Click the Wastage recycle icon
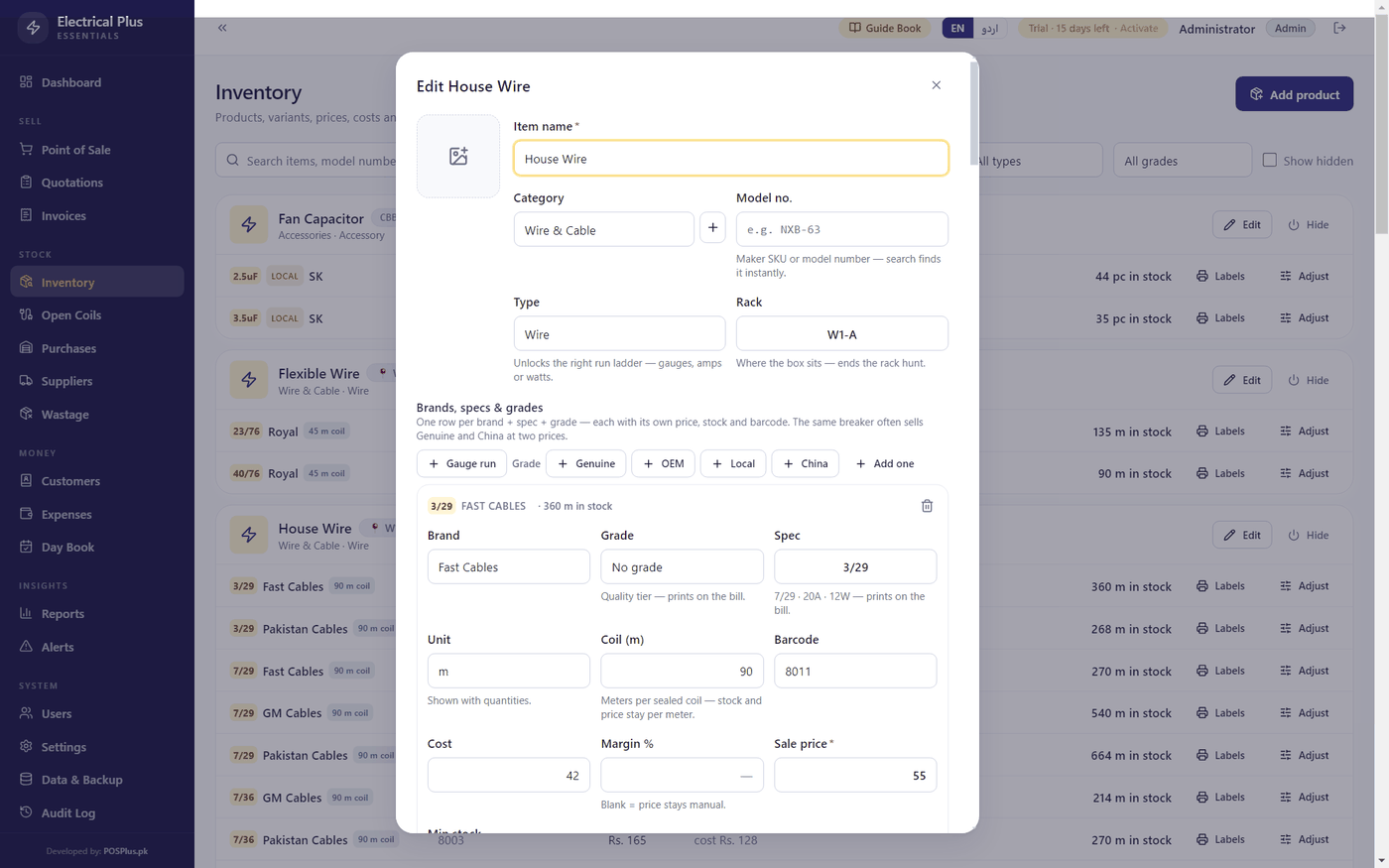This screenshot has width=1389, height=868. (x=26, y=414)
